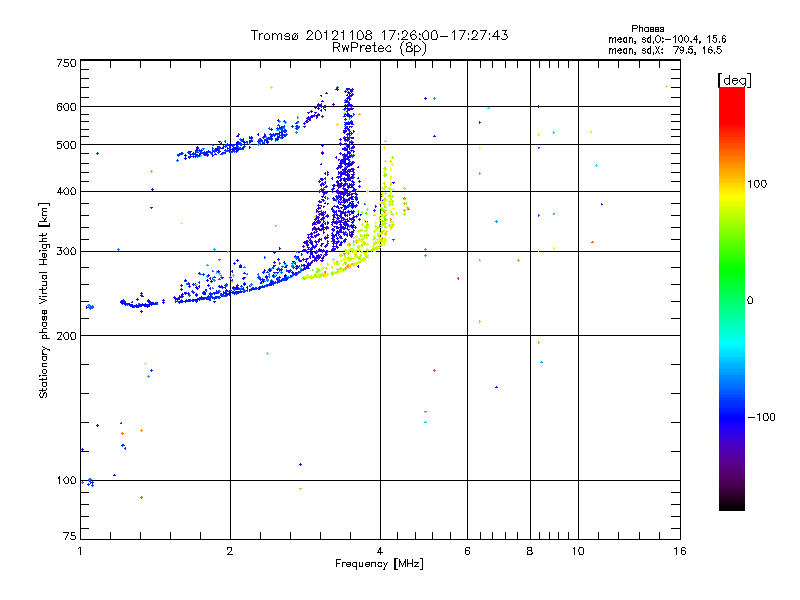Click the 'mean, sd,O:-100.4, 15.6' line
This screenshot has height=600, width=800.
click(667, 39)
